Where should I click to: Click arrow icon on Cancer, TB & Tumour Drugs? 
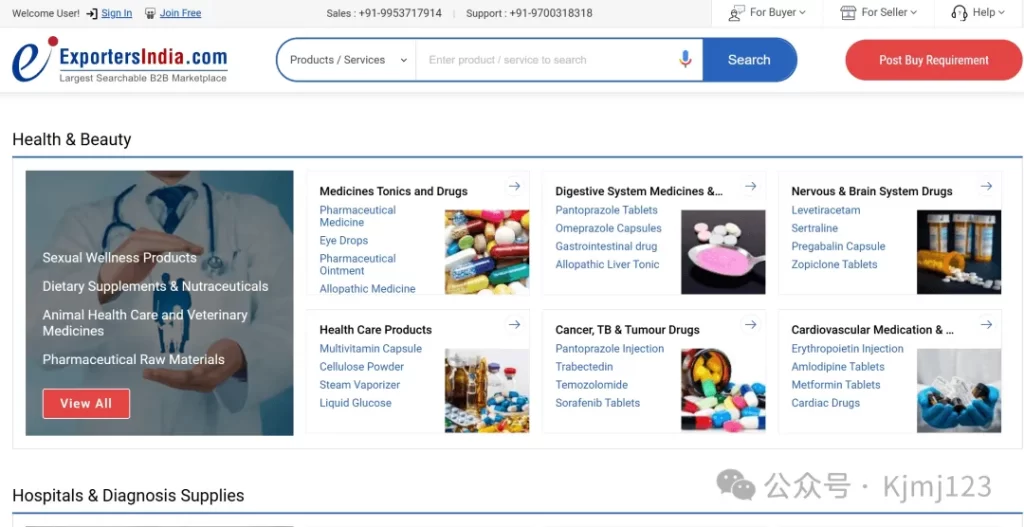coord(750,325)
